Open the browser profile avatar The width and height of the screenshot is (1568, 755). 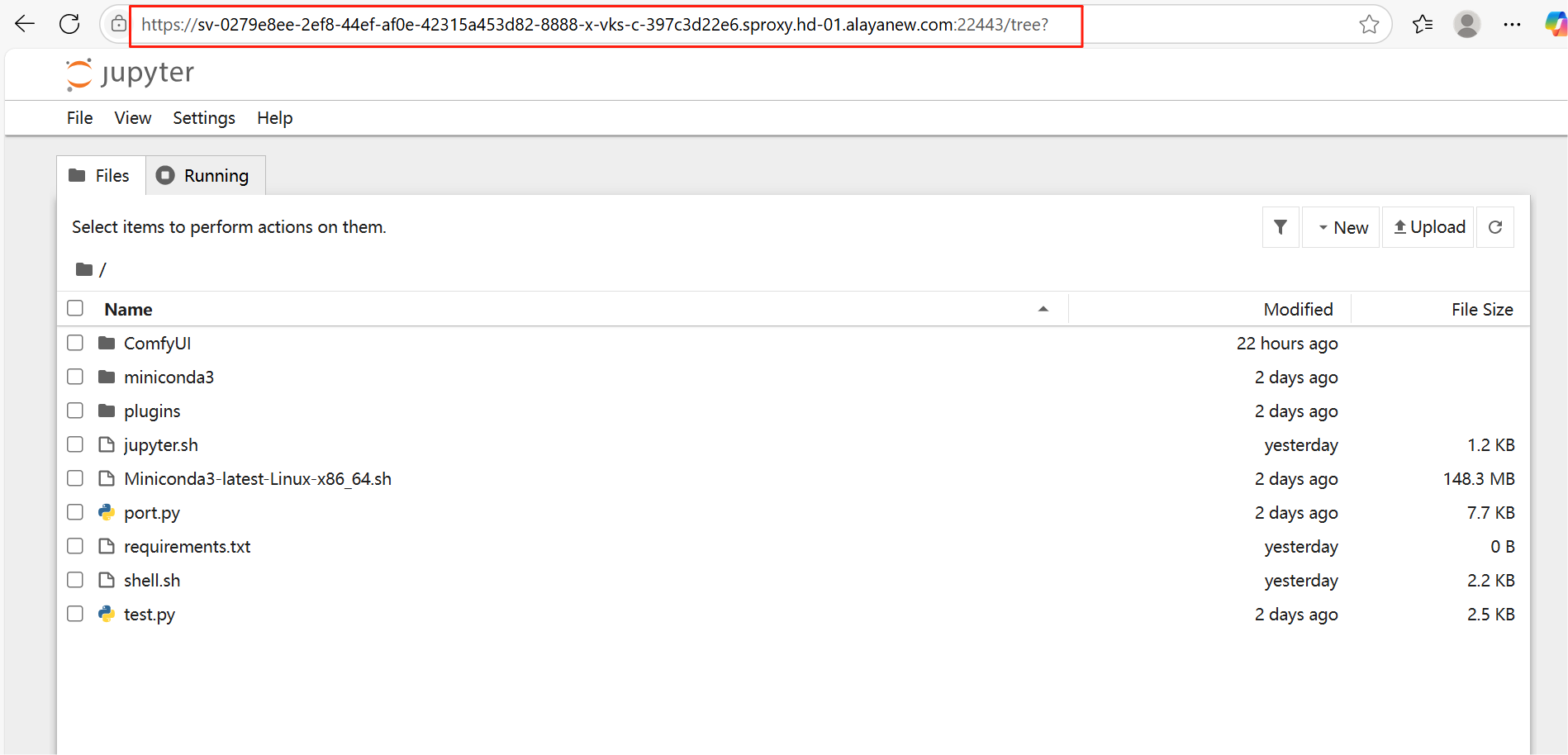(1466, 25)
